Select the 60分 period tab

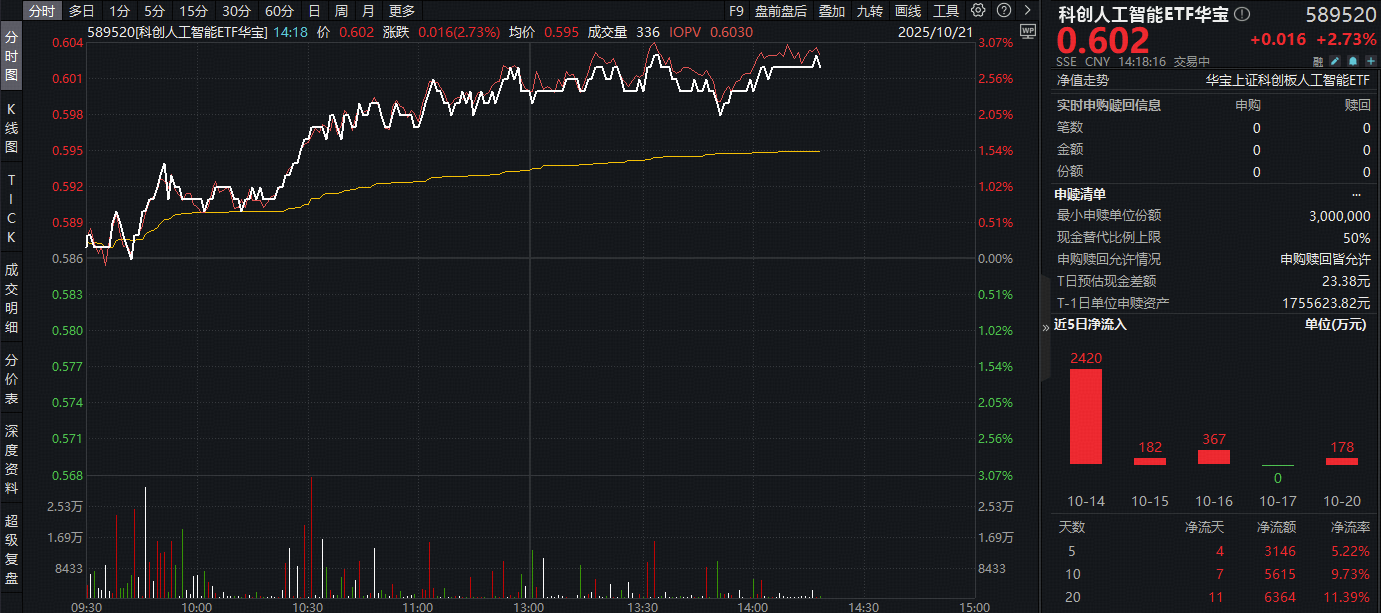pos(279,11)
